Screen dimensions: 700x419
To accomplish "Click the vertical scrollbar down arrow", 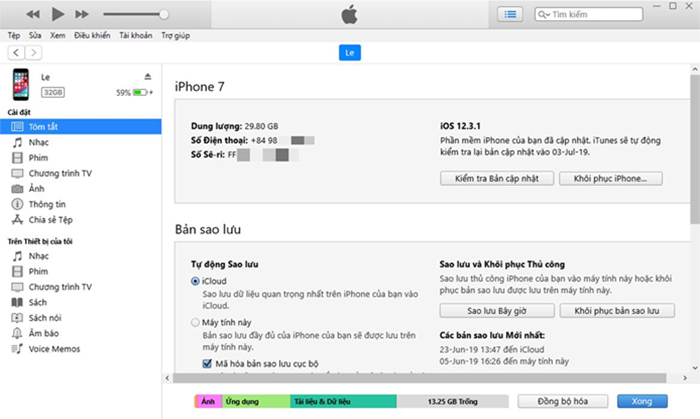I will 695,368.
